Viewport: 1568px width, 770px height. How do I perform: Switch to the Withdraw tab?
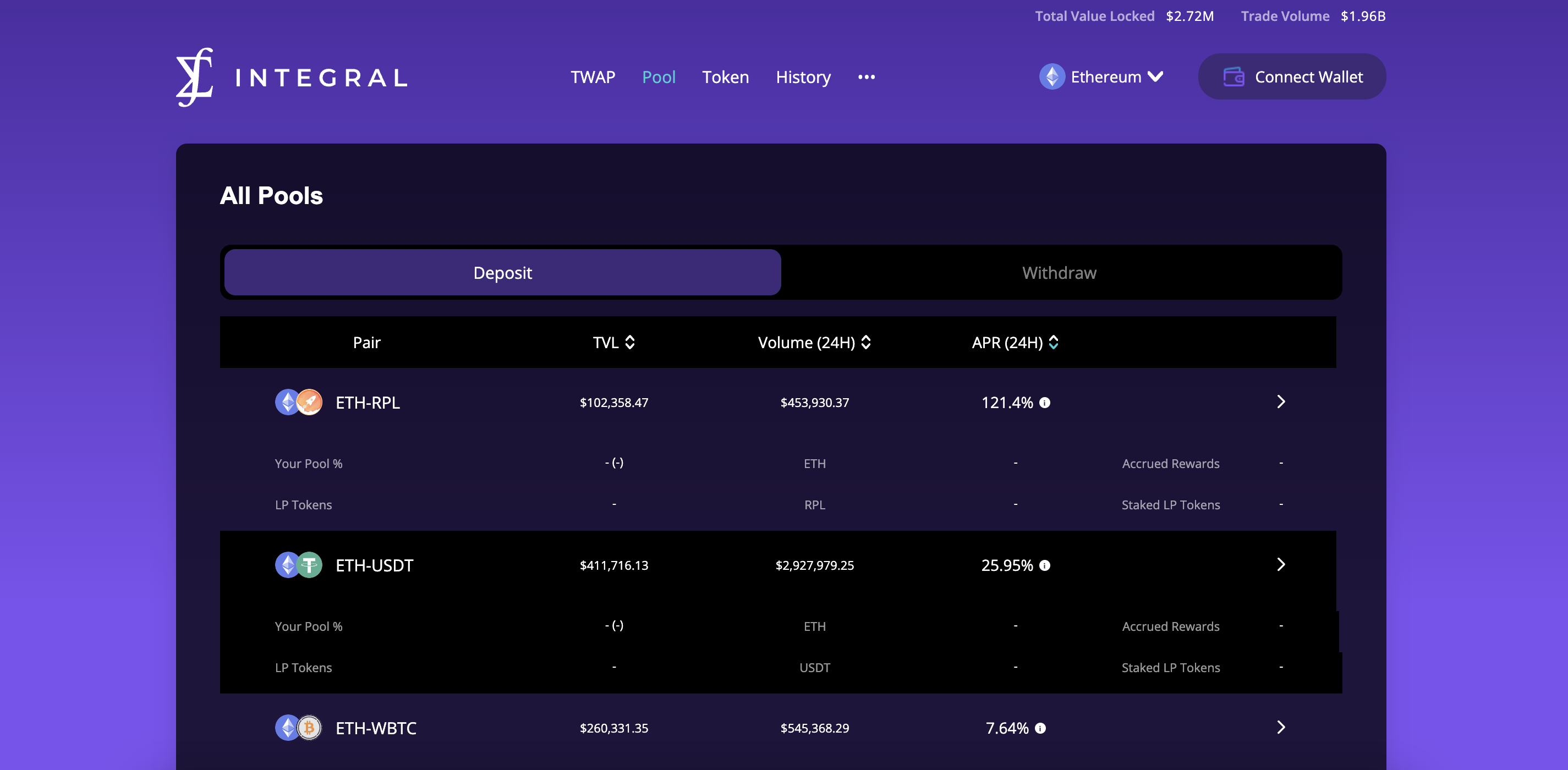point(1059,273)
